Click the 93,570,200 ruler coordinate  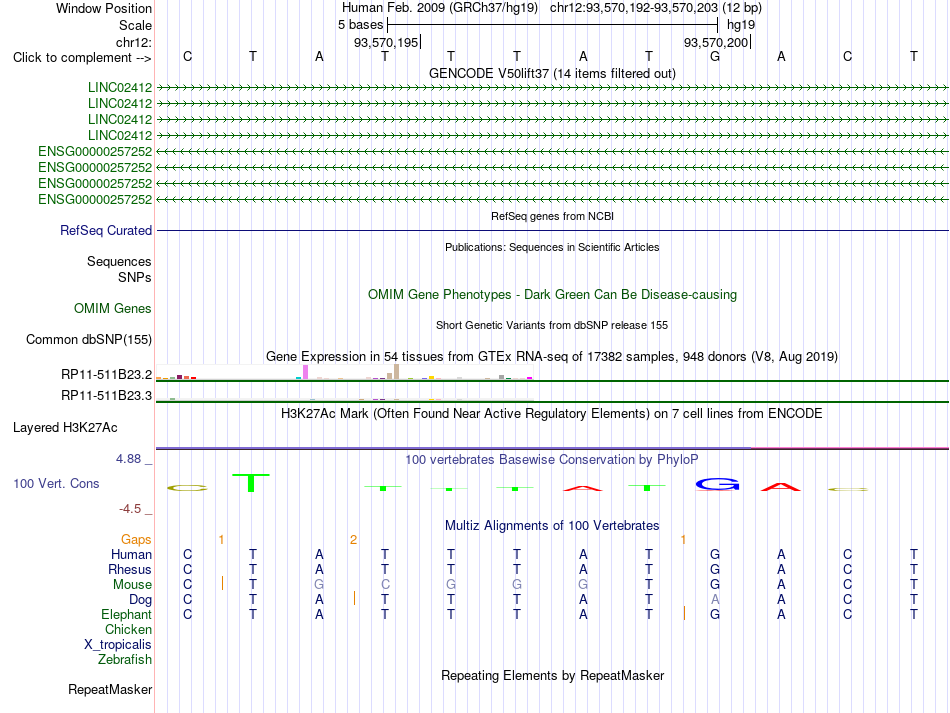coord(716,42)
